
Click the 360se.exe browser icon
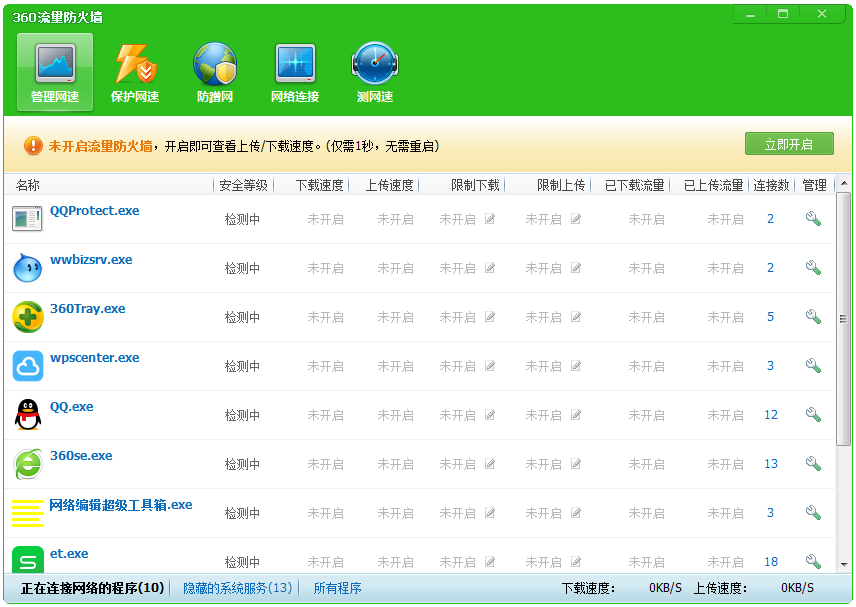point(28,464)
